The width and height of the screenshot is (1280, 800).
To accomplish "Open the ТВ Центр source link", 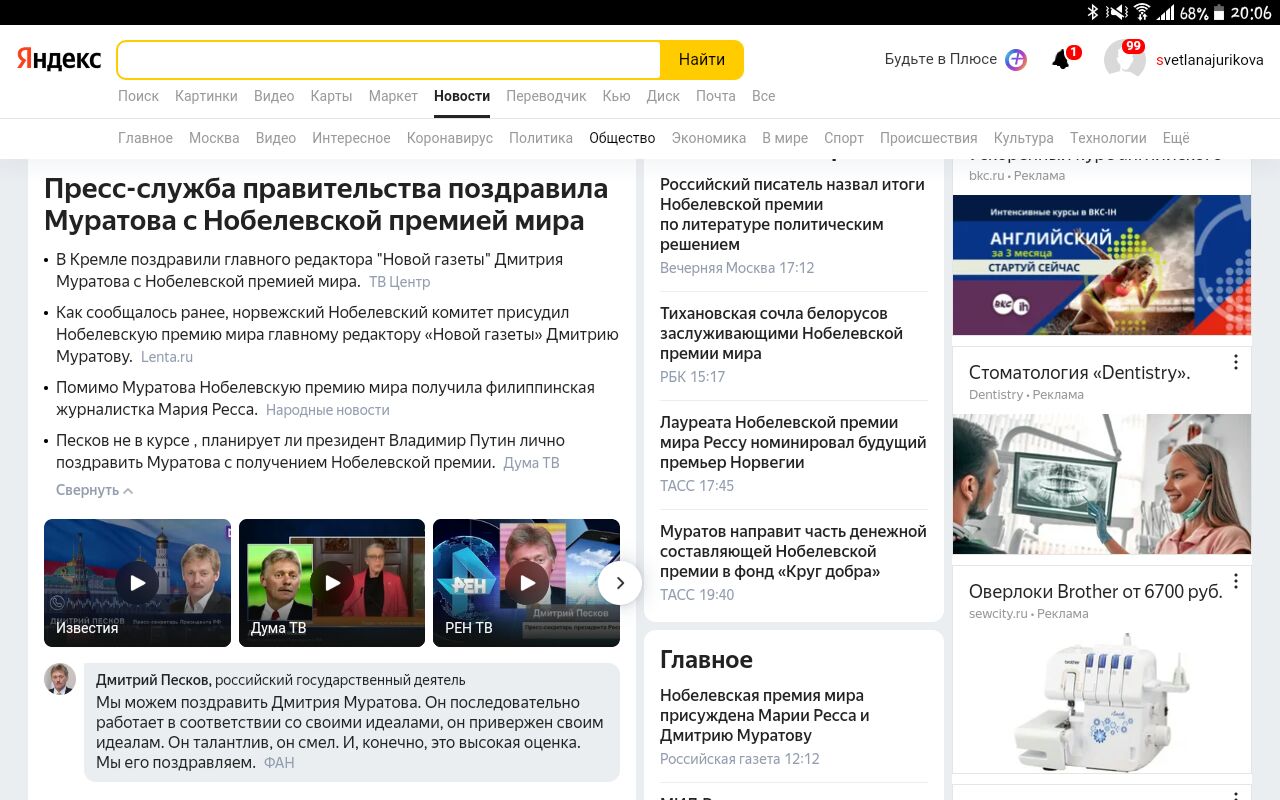I will [399, 282].
